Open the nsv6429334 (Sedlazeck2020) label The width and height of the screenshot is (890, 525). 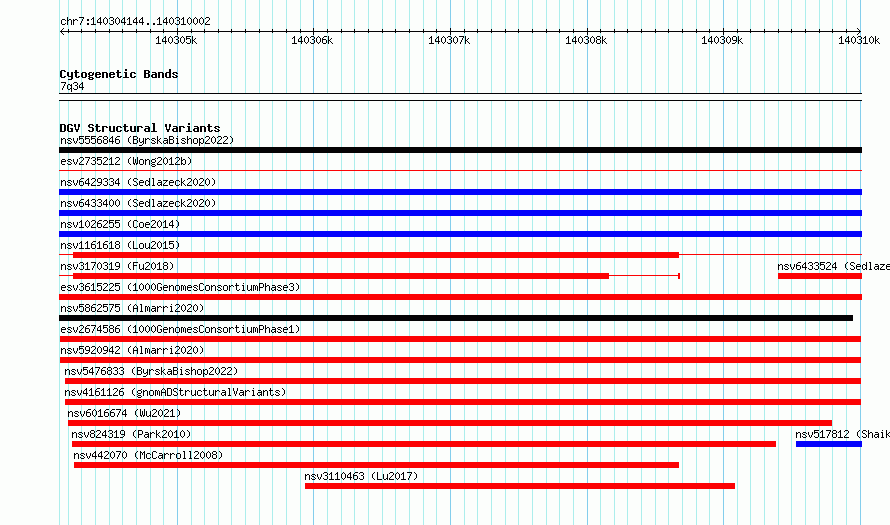click(x=138, y=182)
